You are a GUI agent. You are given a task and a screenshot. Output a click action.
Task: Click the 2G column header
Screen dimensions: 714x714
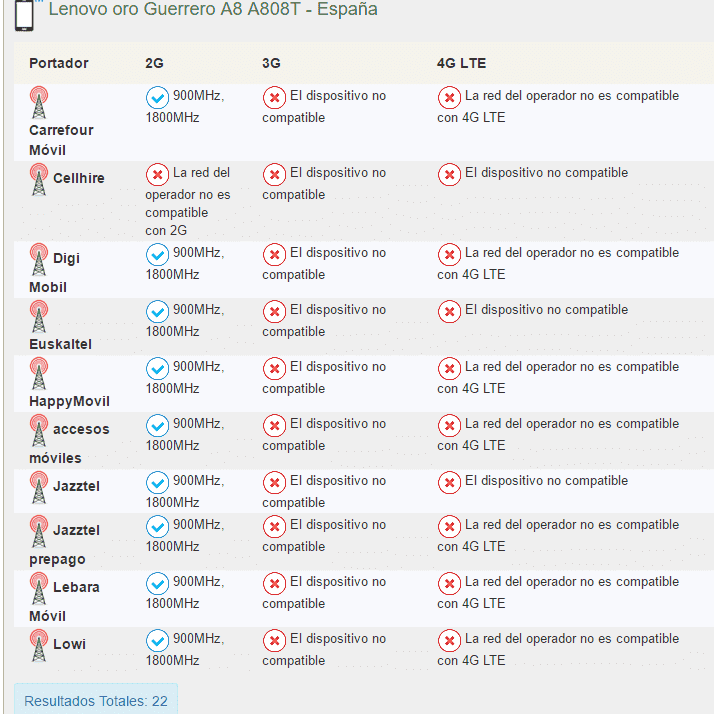coord(154,63)
